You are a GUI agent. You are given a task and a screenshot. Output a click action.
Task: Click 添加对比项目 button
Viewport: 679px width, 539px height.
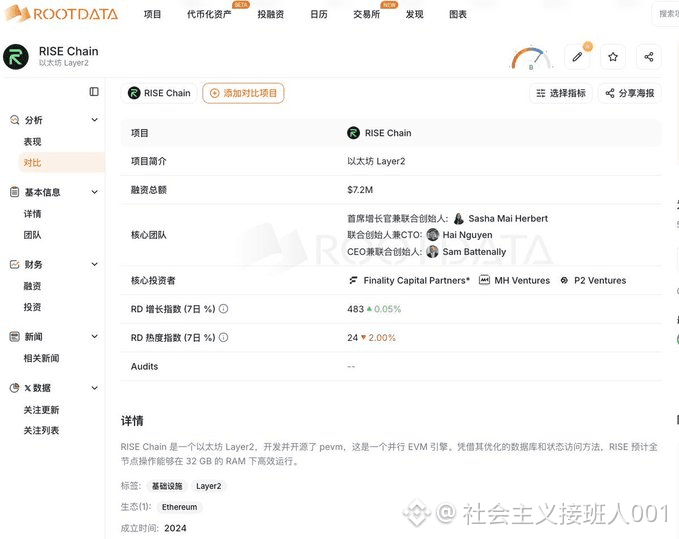pos(243,93)
